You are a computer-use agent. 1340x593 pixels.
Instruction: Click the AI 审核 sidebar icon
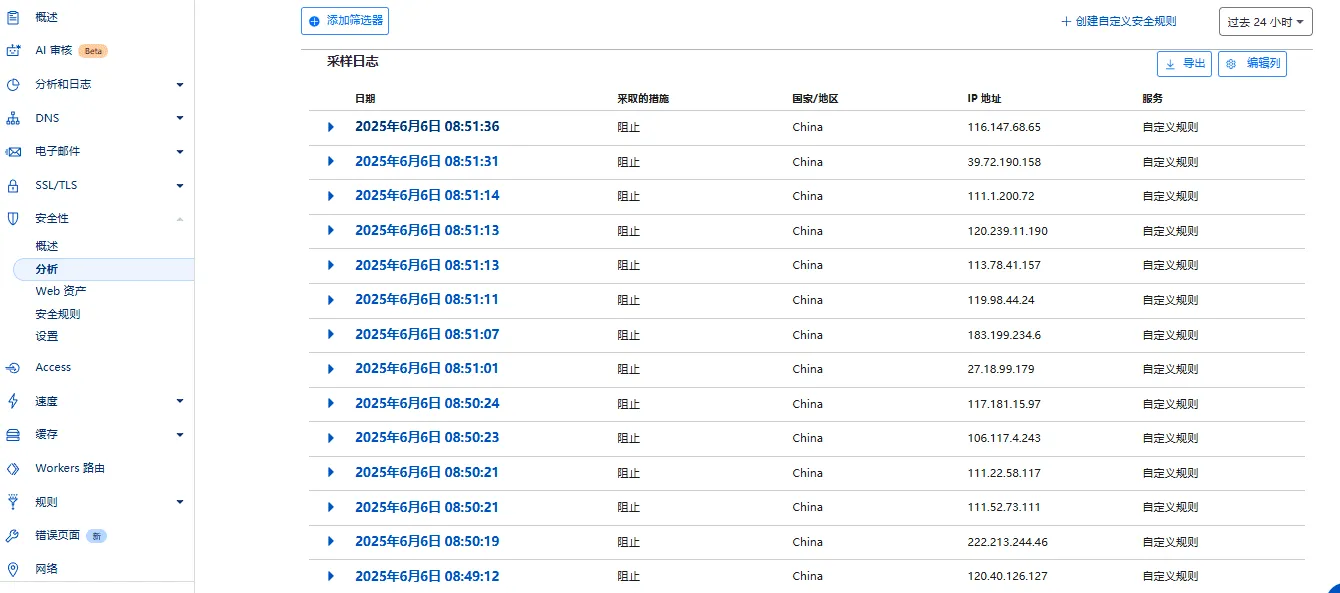tap(13, 51)
